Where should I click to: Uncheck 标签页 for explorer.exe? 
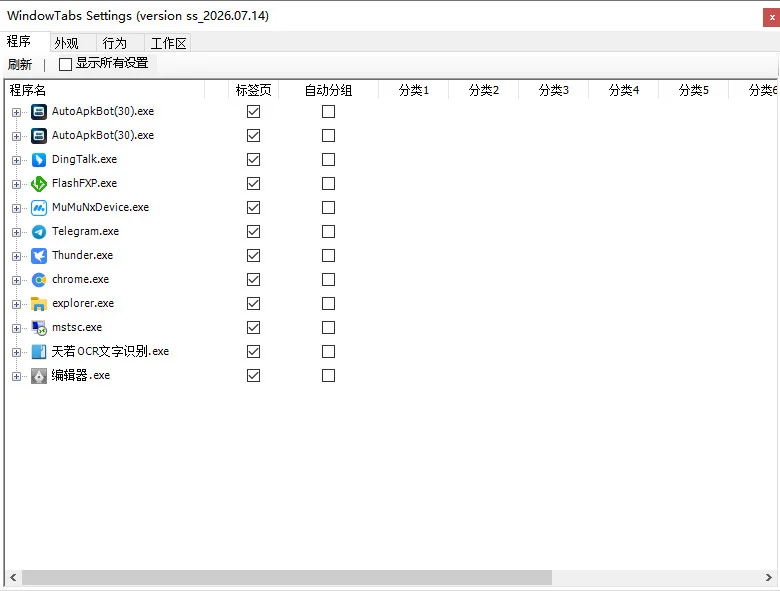(253, 303)
